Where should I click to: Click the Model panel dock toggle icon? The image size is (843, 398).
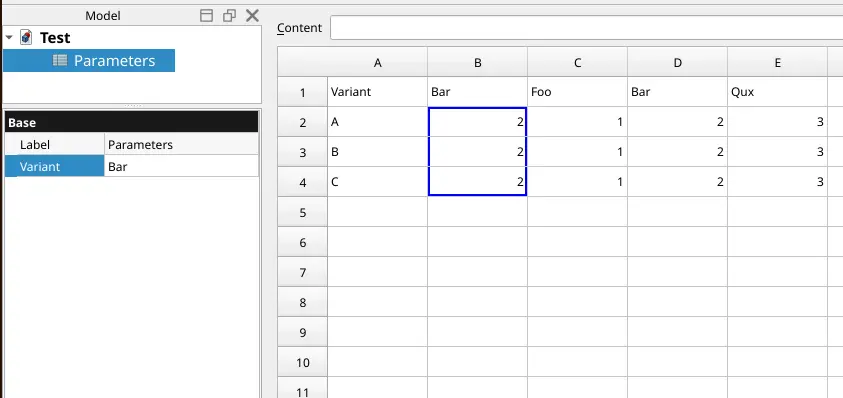point(206,16)
